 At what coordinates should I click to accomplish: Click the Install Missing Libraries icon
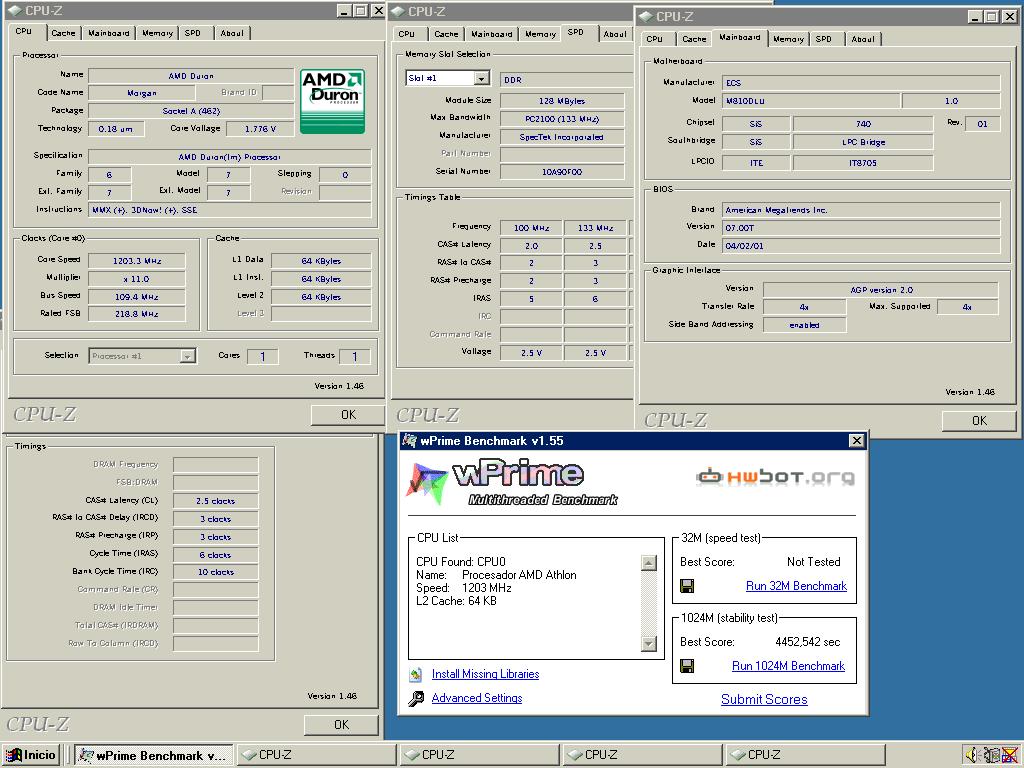(x=416, y=675)
